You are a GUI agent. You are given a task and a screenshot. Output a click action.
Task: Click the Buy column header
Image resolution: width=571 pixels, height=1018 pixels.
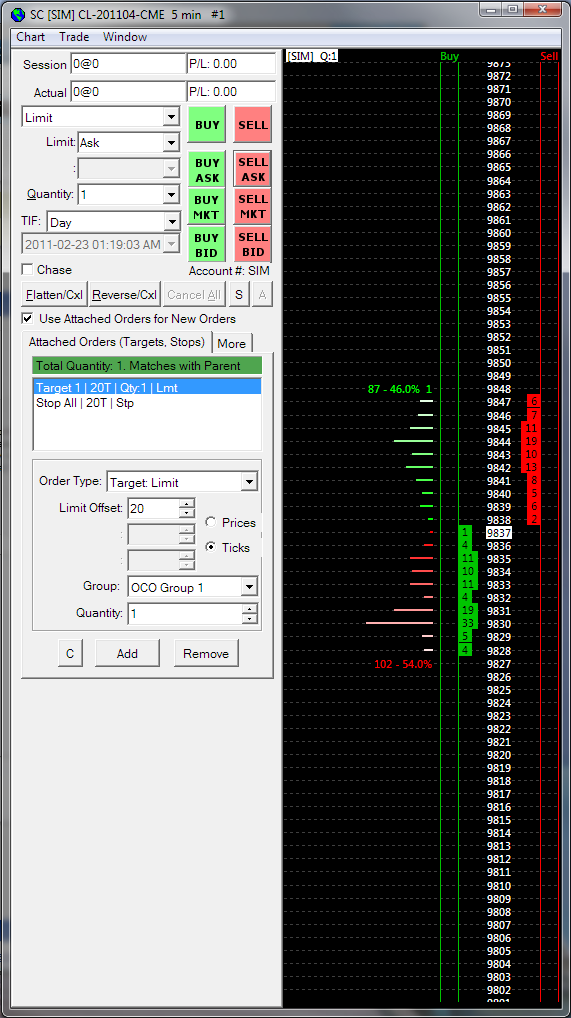coord(450,56)
